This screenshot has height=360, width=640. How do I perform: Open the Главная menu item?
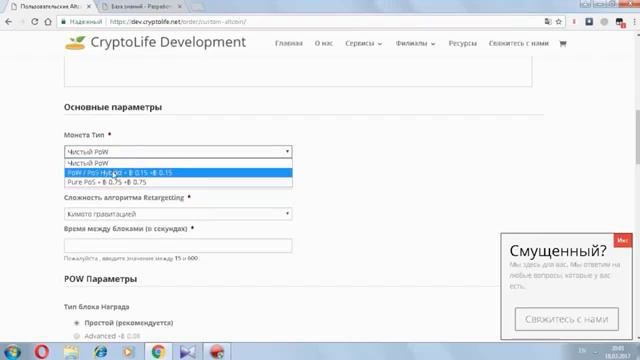pos(289,43)
